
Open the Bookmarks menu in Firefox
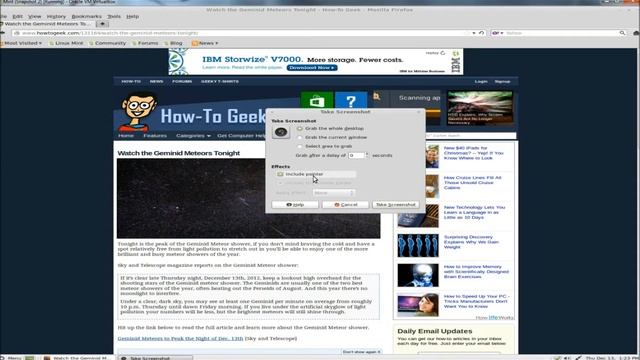coord(87,16)
